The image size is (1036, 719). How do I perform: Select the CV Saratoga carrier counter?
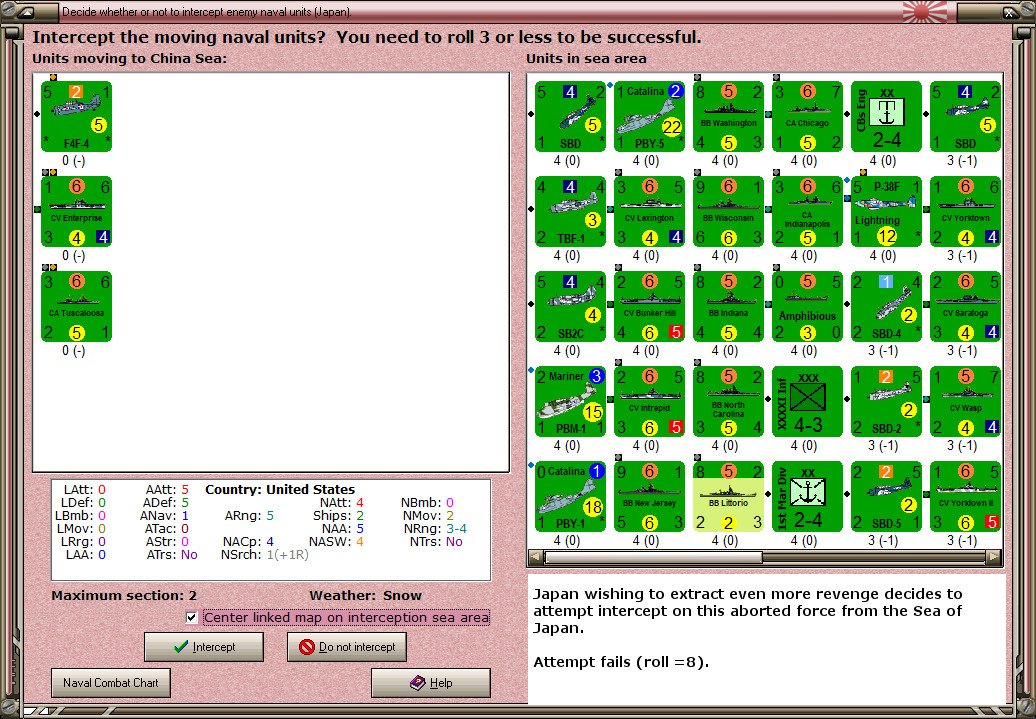point(965,307)
